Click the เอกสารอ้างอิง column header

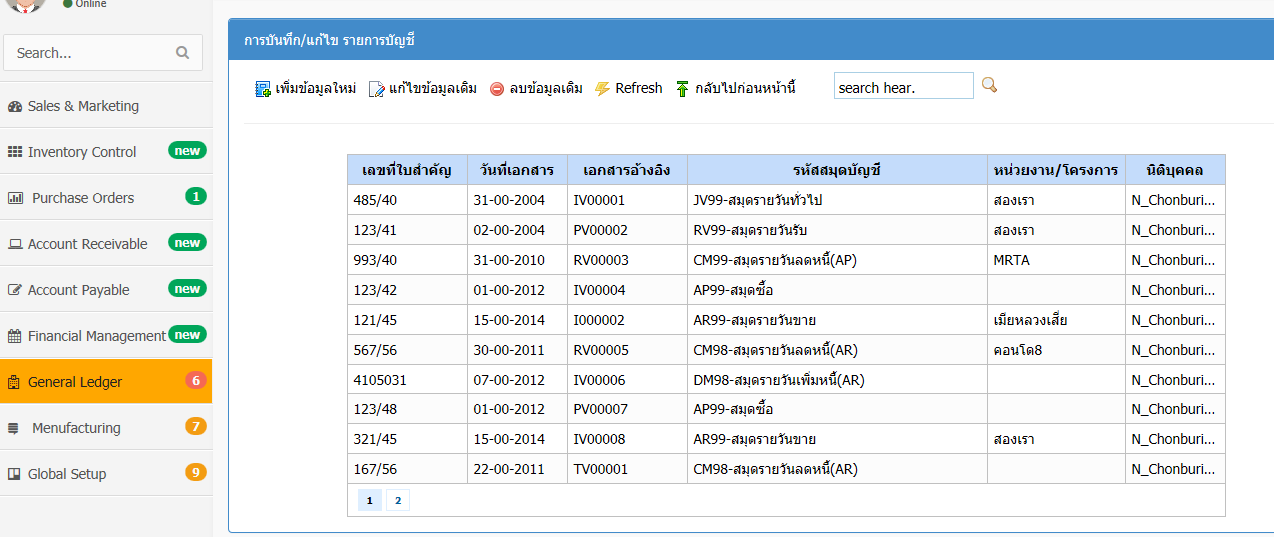627,170
